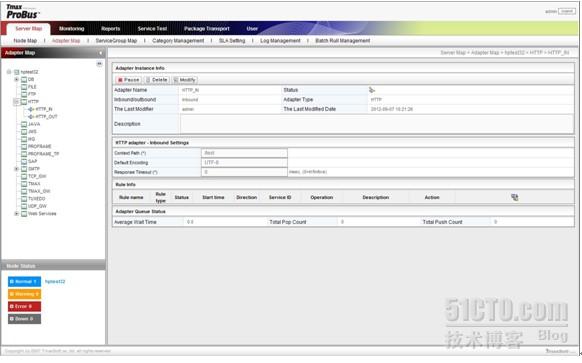Image resolution: width=582 pixels, height=363 pixels.
Task: Click the Status running icon
Action: point(372,90)
